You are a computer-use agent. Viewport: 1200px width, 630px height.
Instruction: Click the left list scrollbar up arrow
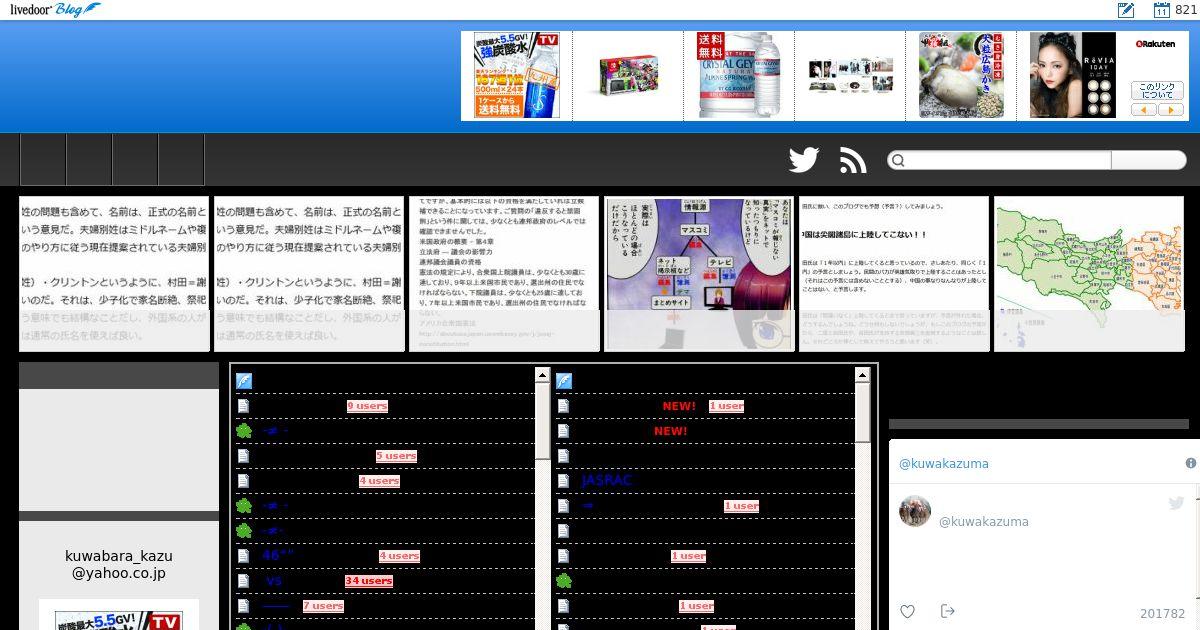(542, 375)
